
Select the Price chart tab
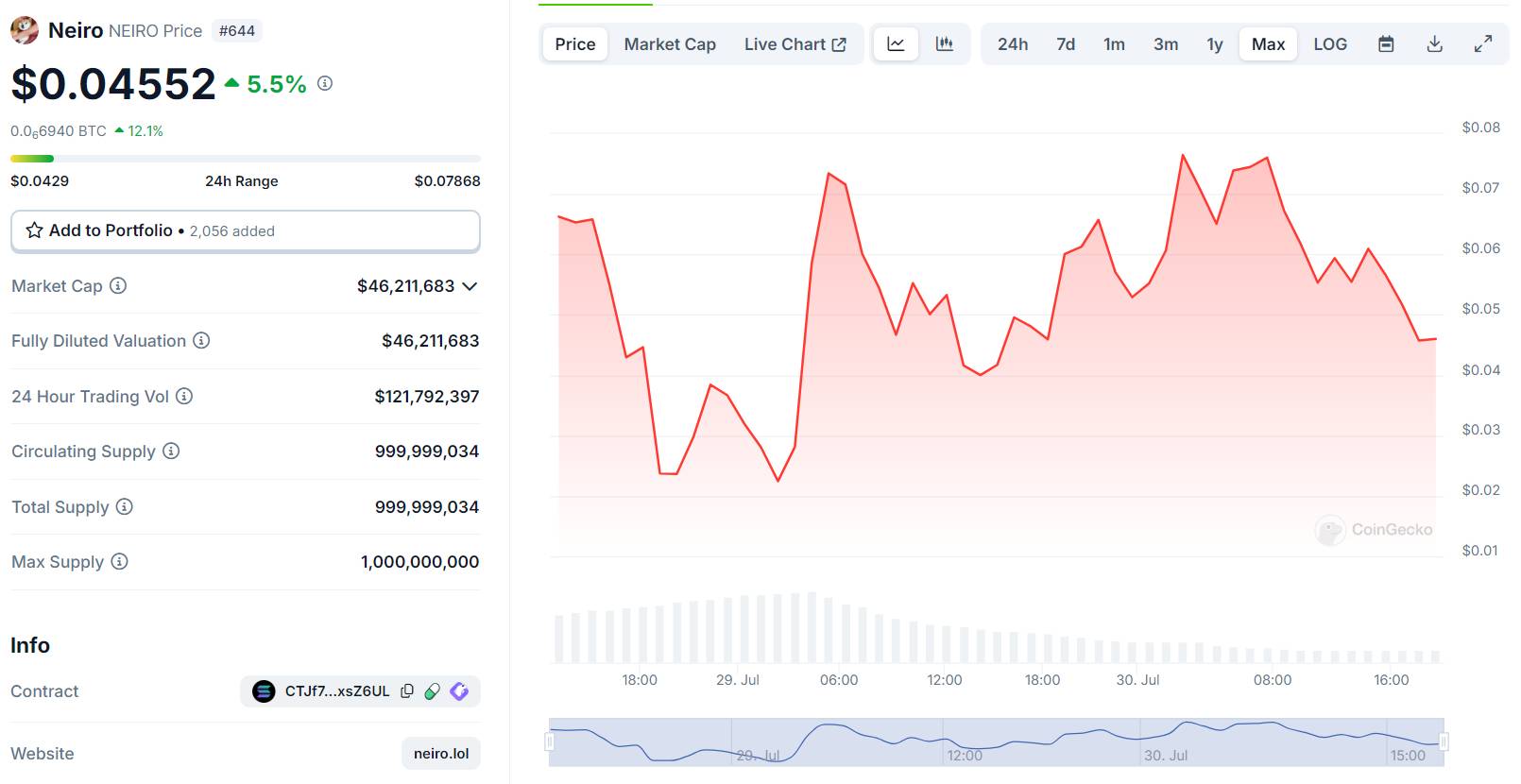[x=575, y=44]
